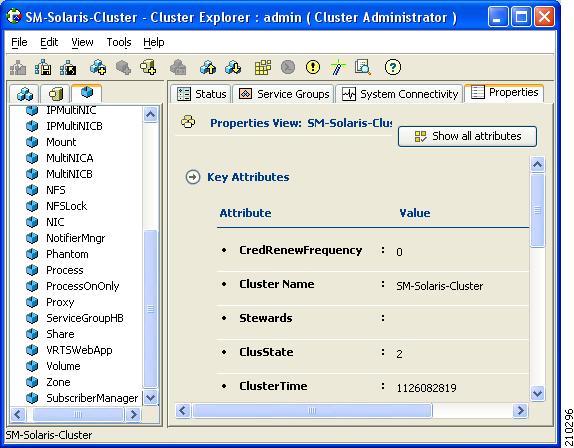Select the NFS resource type
Screen dimensions: 574x448
click(56, 190)
